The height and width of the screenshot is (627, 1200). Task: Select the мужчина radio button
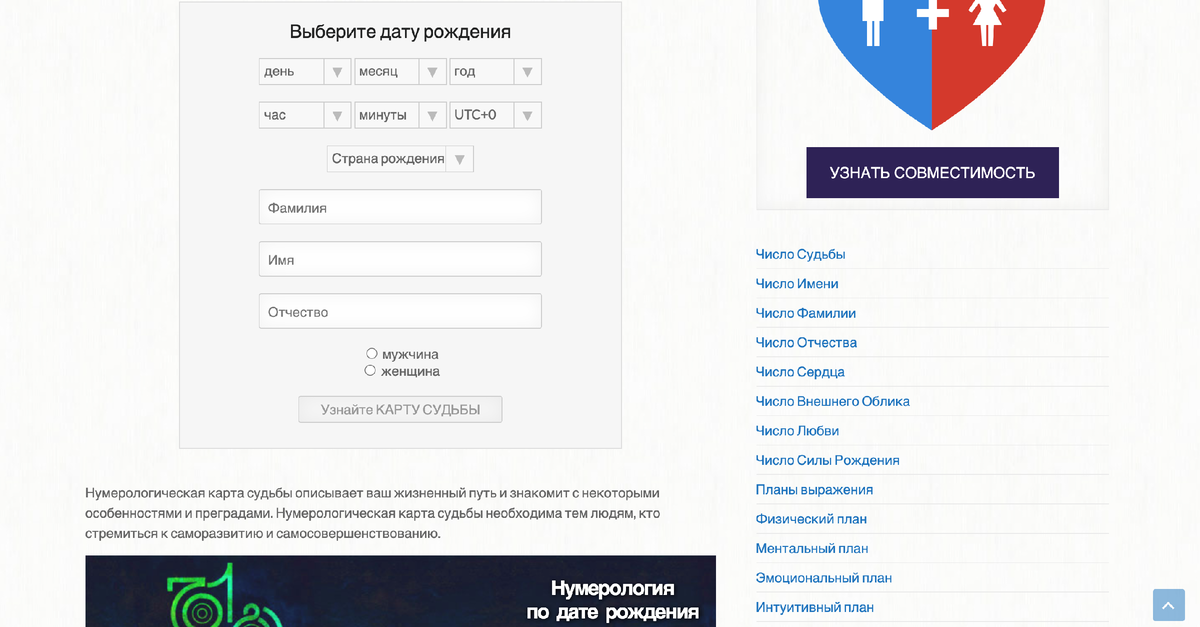coord(371,354)
